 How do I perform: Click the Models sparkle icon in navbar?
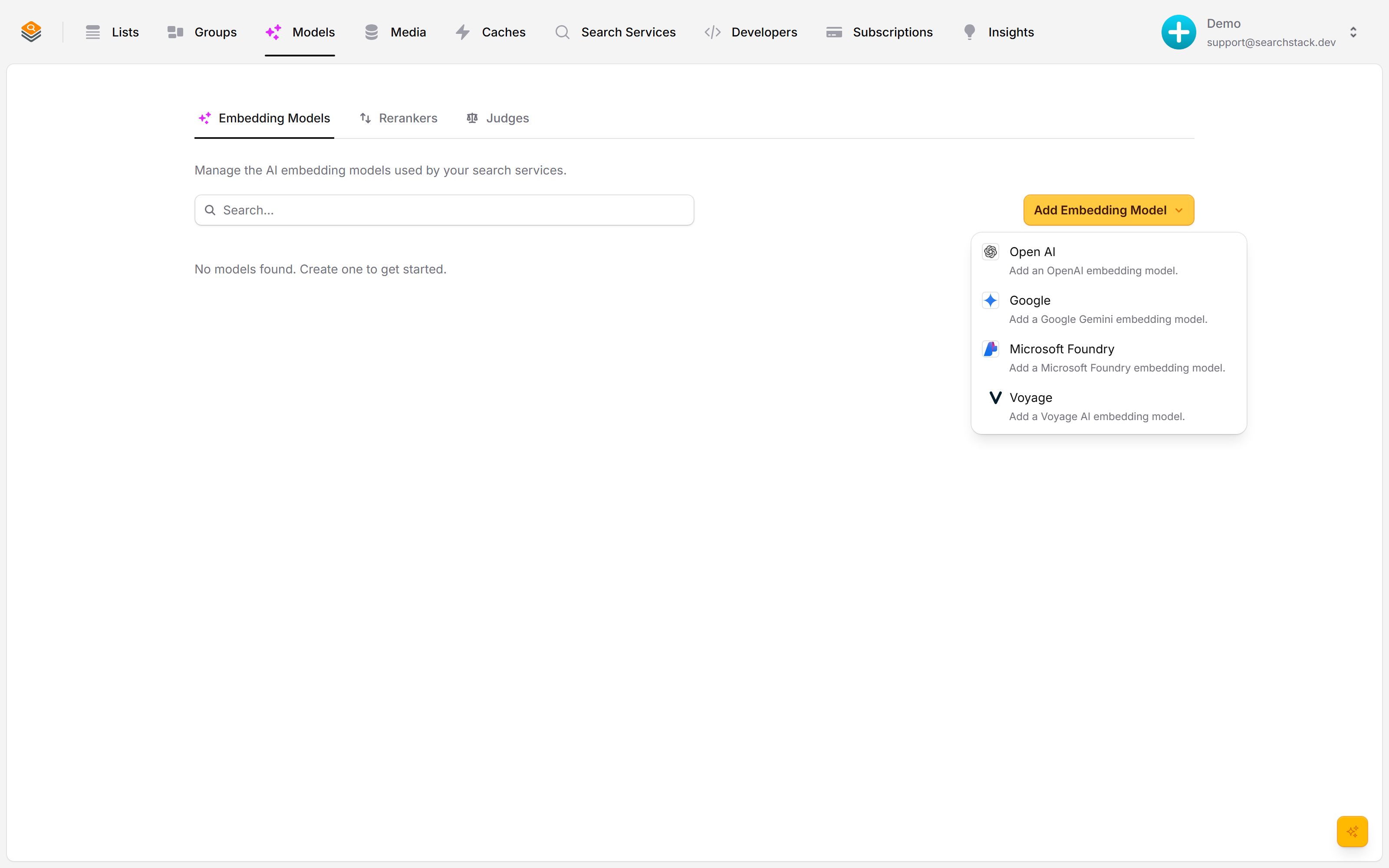click(273, 32)
